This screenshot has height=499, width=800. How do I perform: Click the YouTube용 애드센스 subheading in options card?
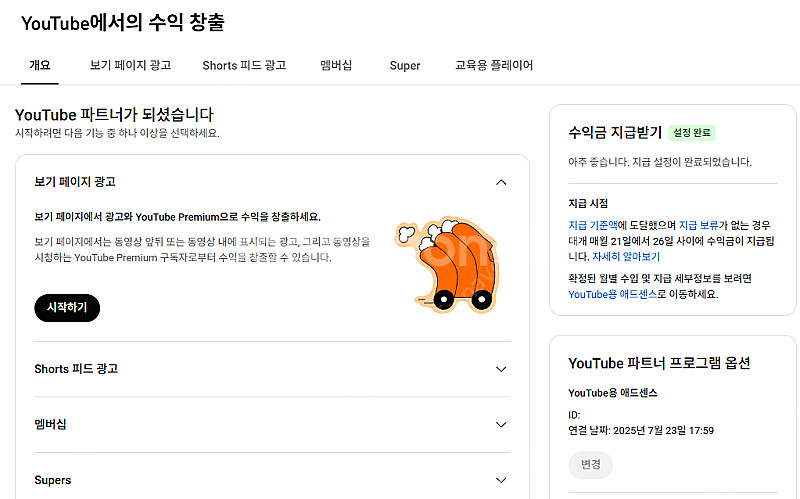tap(613, 393)
